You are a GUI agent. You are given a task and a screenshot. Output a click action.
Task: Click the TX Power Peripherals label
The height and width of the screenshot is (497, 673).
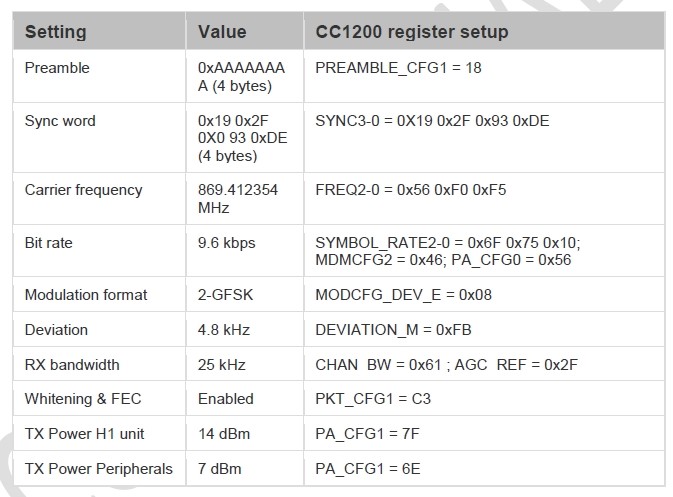[x=98, y=468]
